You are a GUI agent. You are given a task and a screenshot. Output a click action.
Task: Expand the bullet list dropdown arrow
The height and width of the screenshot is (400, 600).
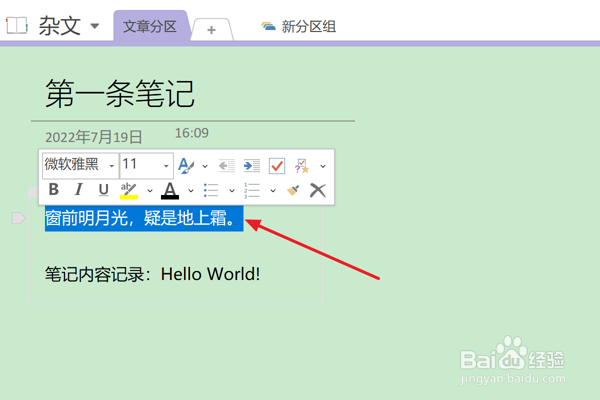232,191
